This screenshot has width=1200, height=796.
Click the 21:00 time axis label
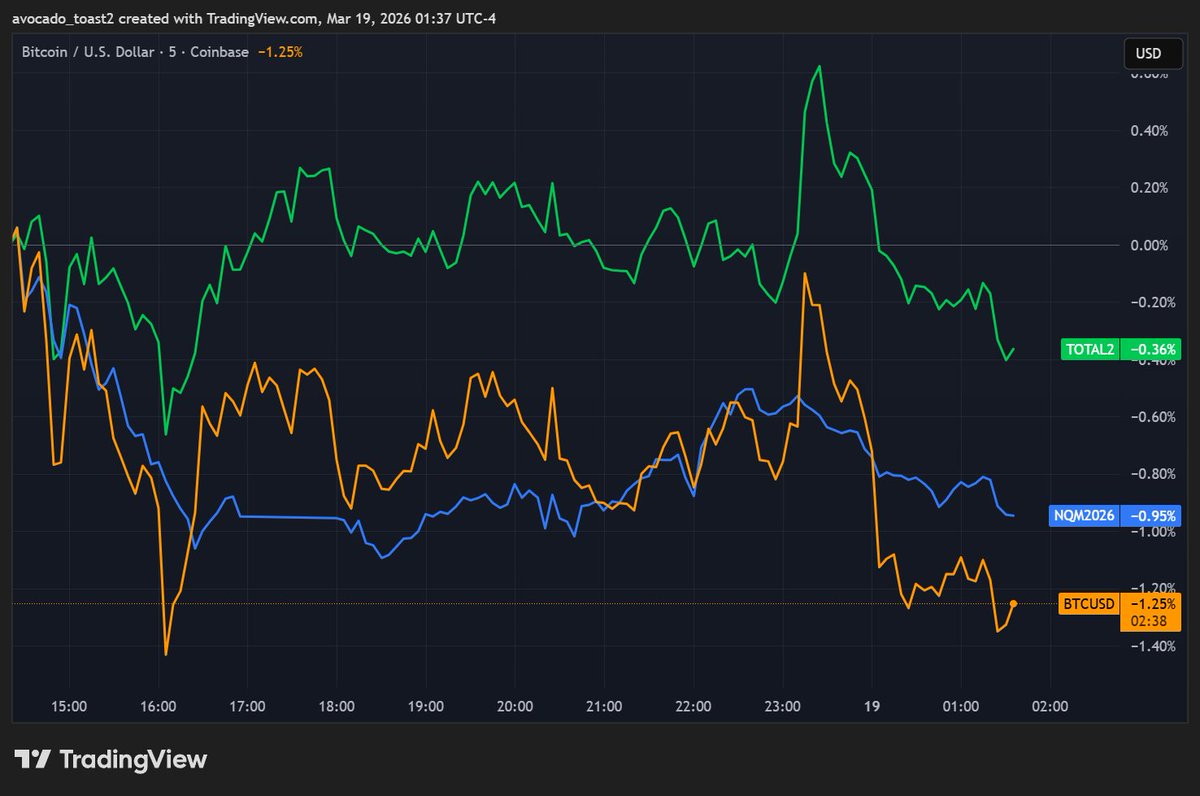(604, 706)
